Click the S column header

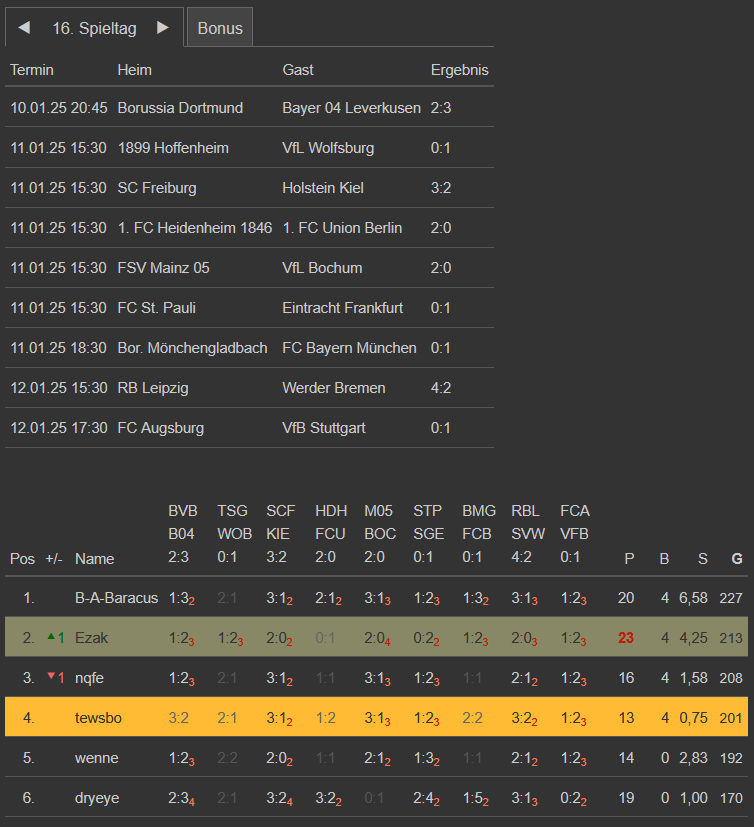coord(702,558)
